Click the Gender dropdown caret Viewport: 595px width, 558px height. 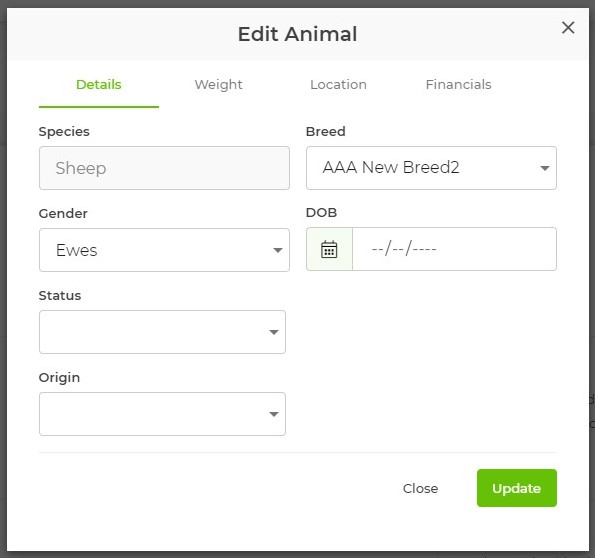point(278,250)
